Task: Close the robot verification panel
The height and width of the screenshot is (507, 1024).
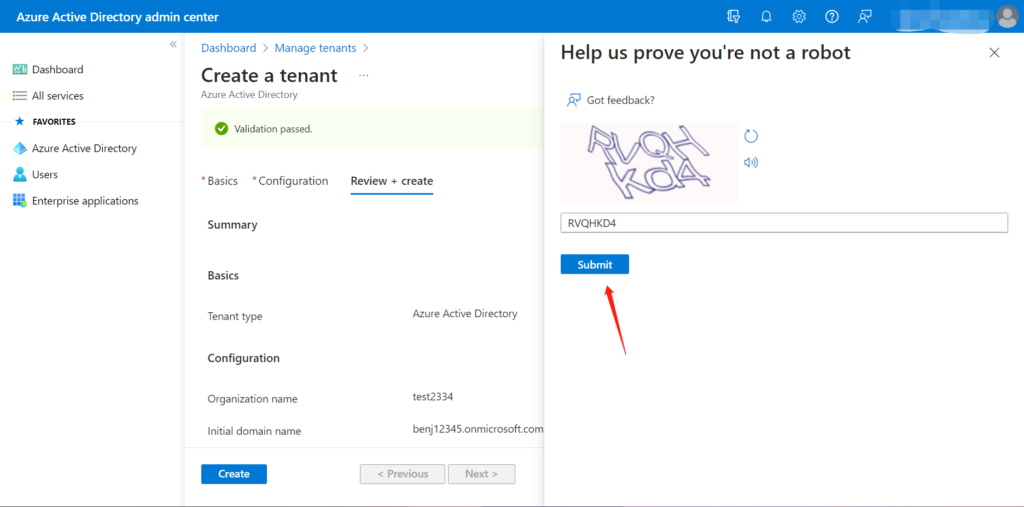Action: (x=994, y=53)
